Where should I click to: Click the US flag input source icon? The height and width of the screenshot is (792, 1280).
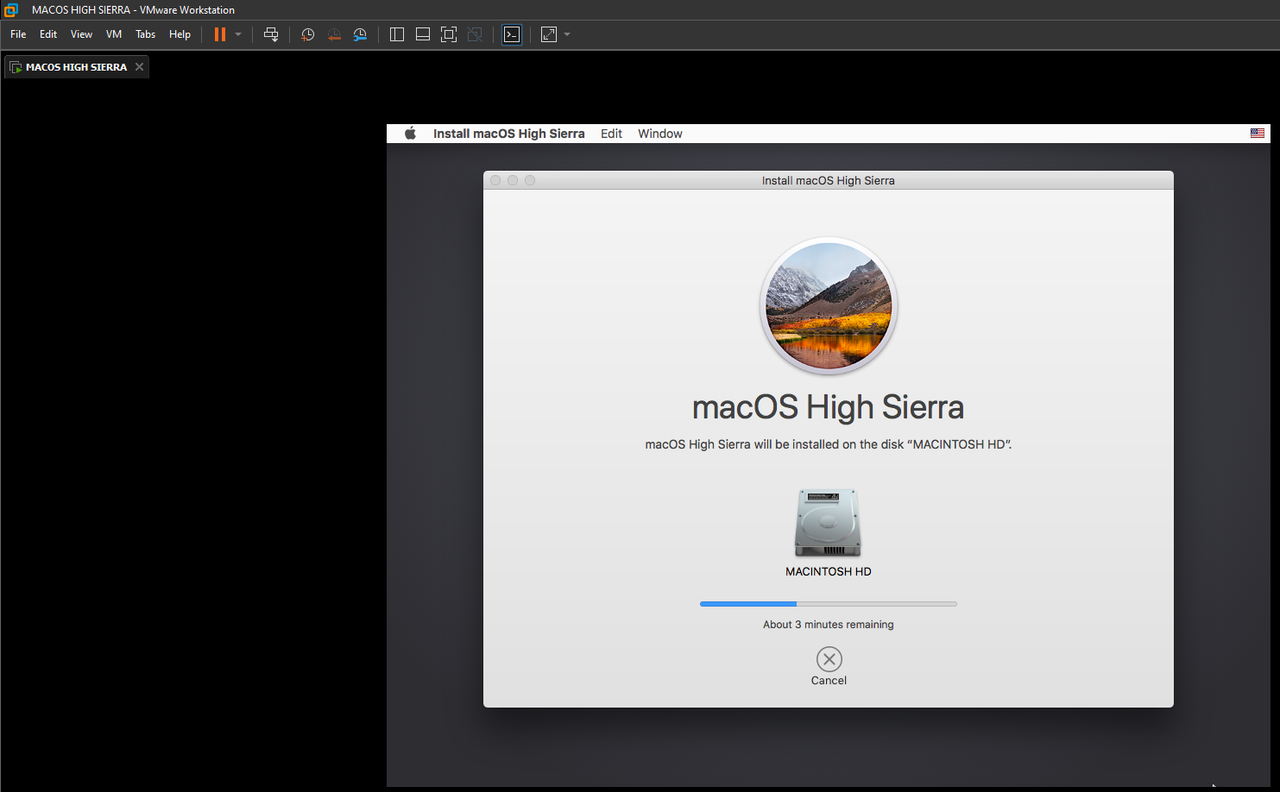tap(1257, 133)
